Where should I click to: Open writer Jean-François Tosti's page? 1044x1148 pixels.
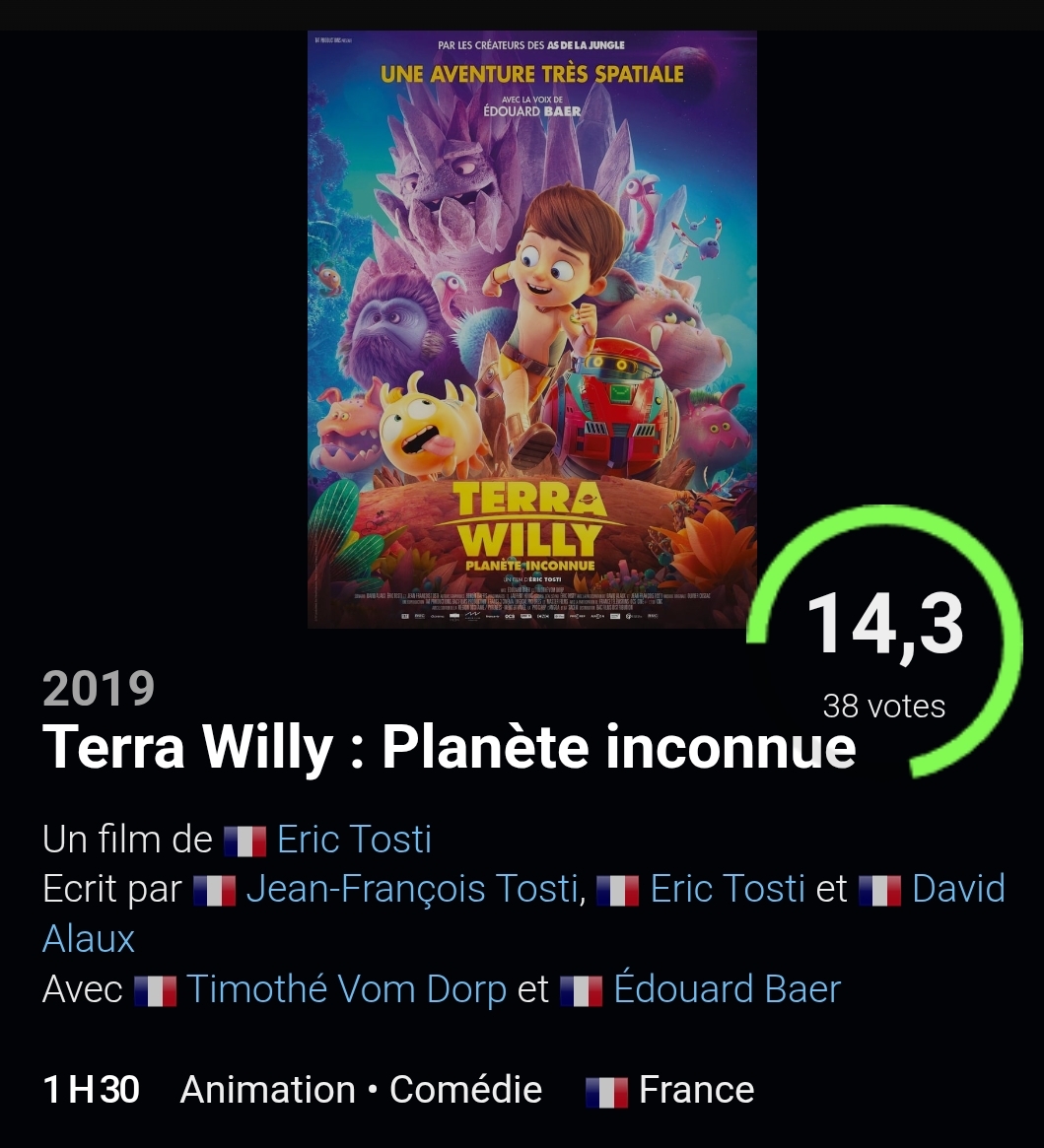[x=414, y=889]
